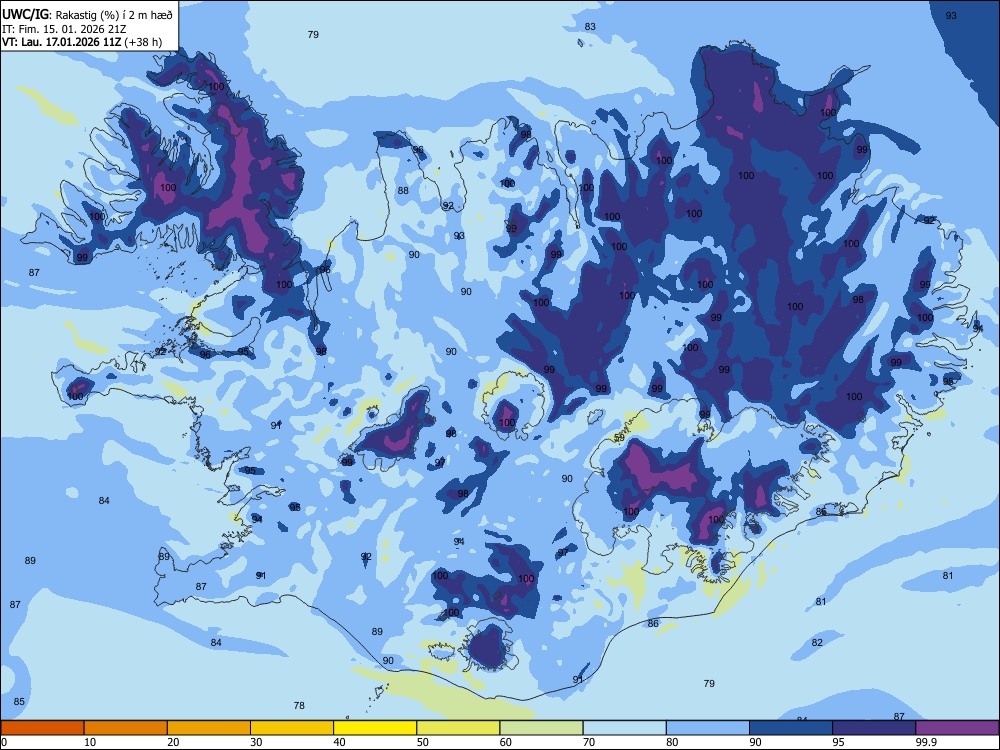Pick the light orange 20–30 legend swatch

(209, 728)
